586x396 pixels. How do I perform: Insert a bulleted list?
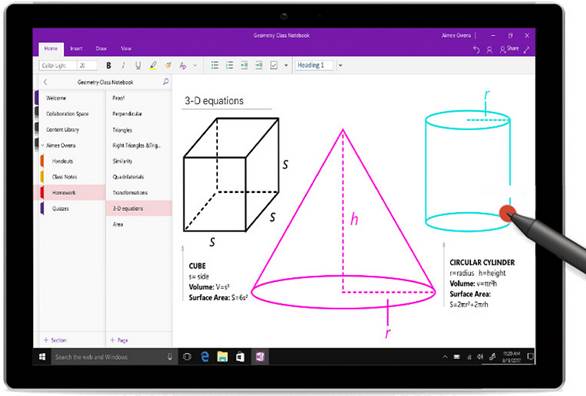215,66
